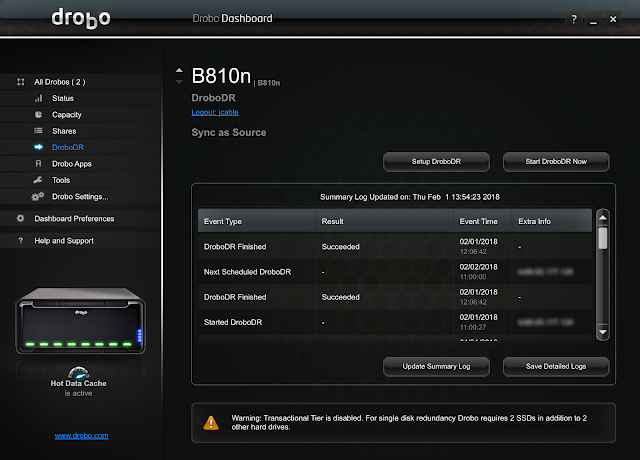Click the Setup DroboDR button
Screen dimensions: 640x460
pyautogui.click(x=436, y=162)
